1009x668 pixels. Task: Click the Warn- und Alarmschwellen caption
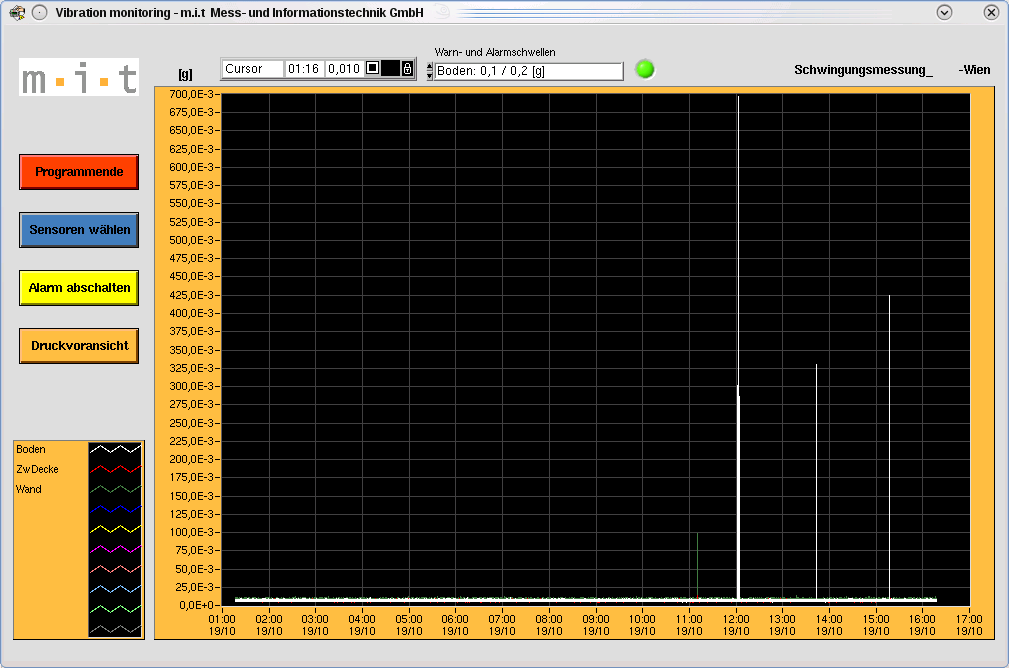pyautogui.click(x=495, y=52)
